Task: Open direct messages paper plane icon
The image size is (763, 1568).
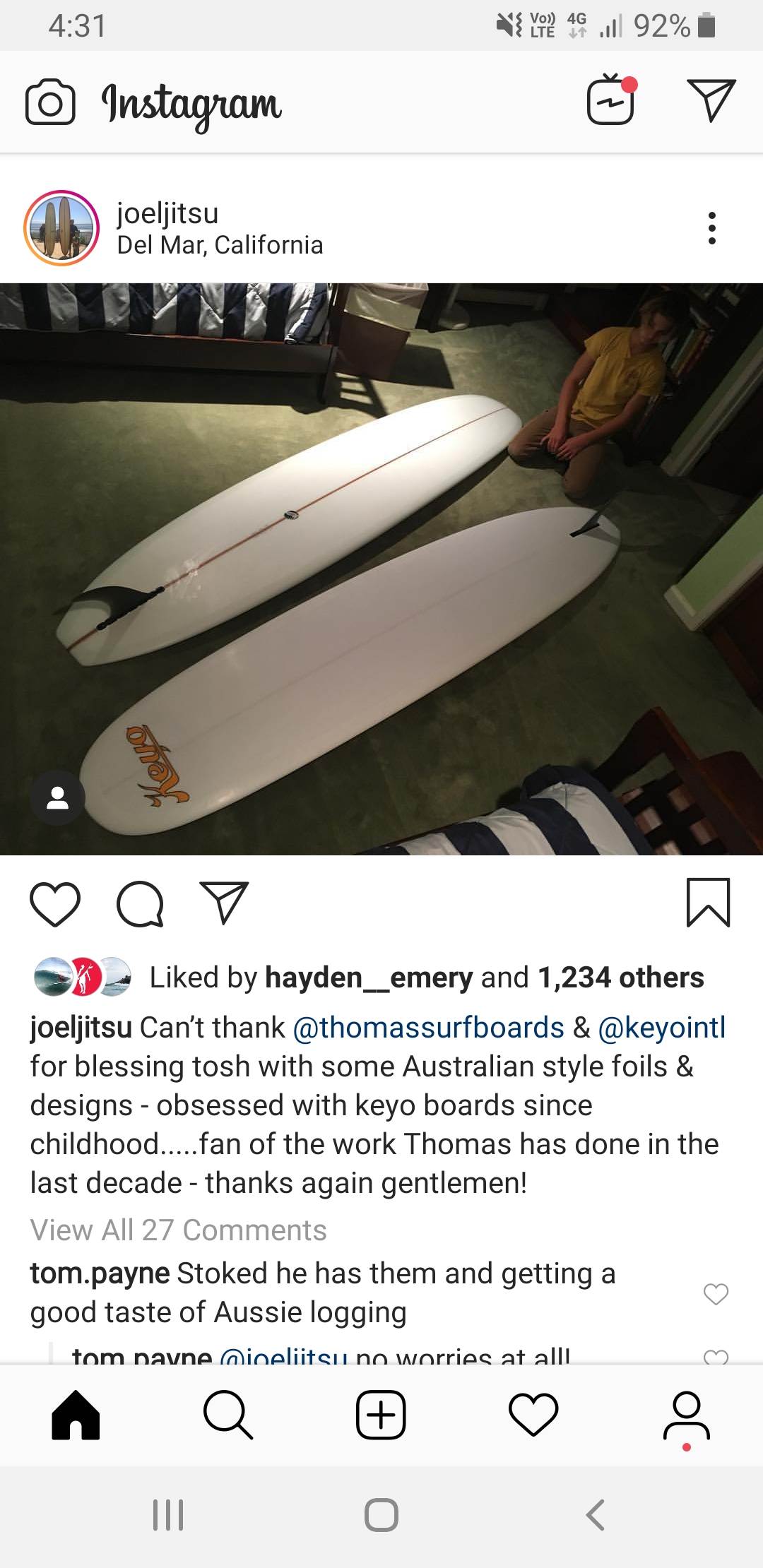Action: point(711,100)
